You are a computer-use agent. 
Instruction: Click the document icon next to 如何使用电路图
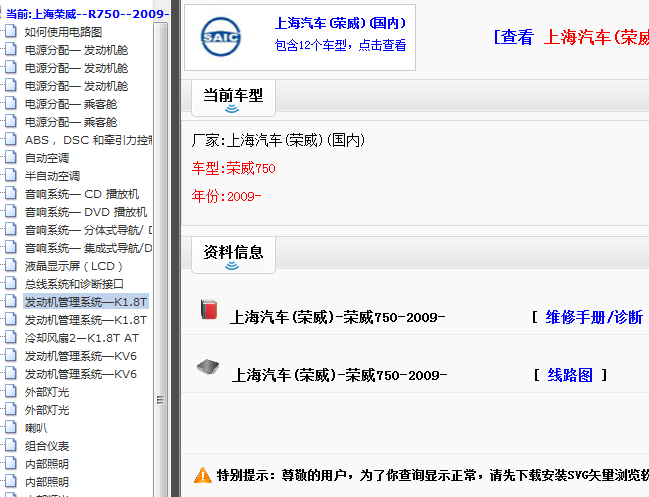[x=11, y=31]
